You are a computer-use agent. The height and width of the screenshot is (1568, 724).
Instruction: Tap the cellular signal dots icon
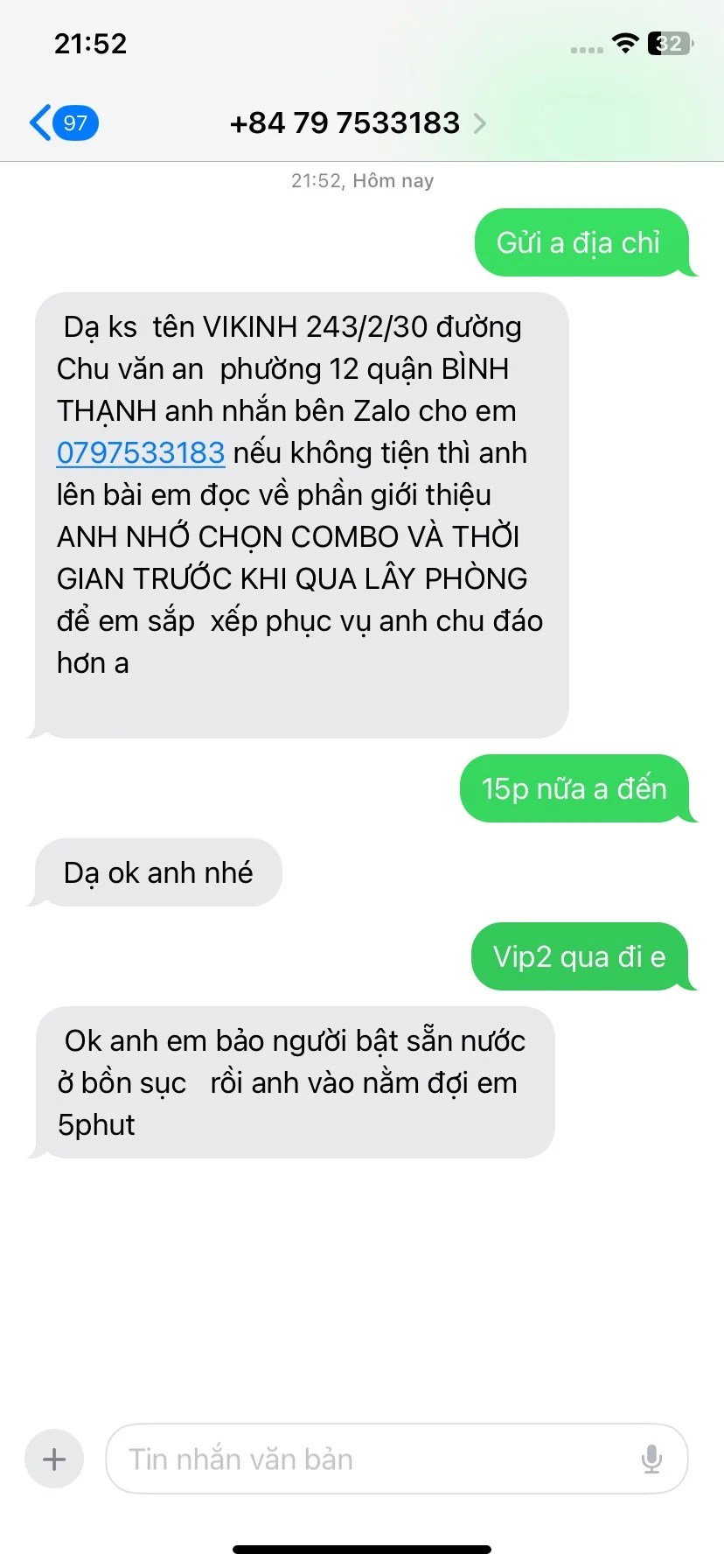click(x=587, y=50)
